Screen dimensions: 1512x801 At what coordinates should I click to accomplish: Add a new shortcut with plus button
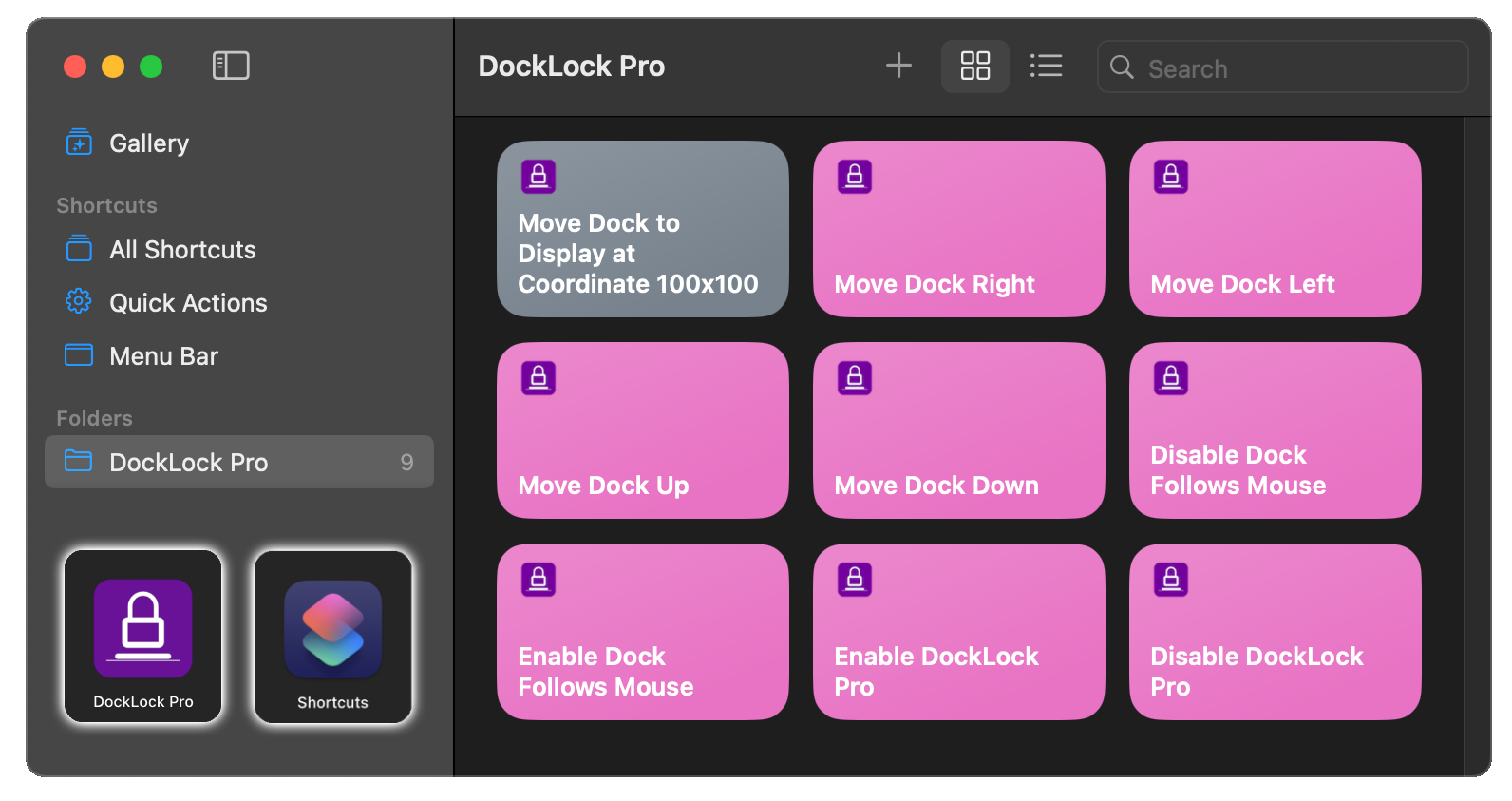coord(898,66)
